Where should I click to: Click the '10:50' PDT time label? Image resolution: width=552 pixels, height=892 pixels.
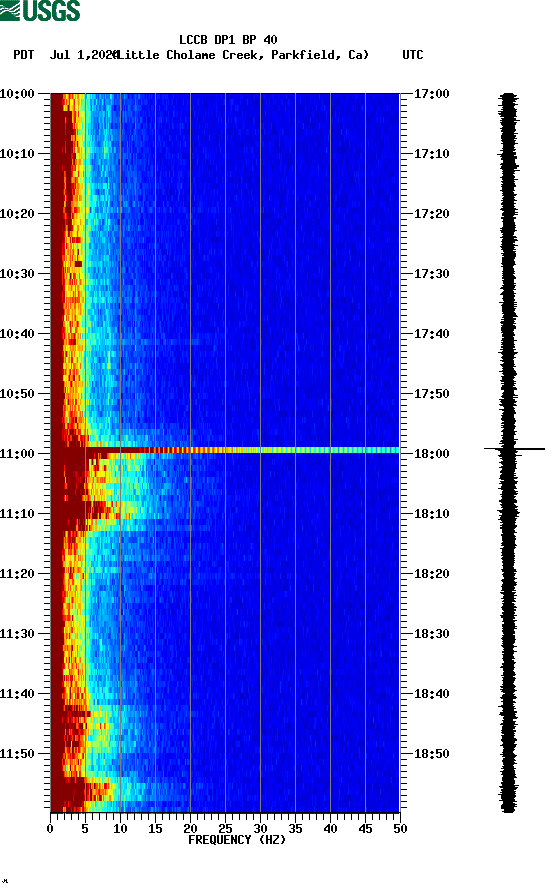(17, 394)
